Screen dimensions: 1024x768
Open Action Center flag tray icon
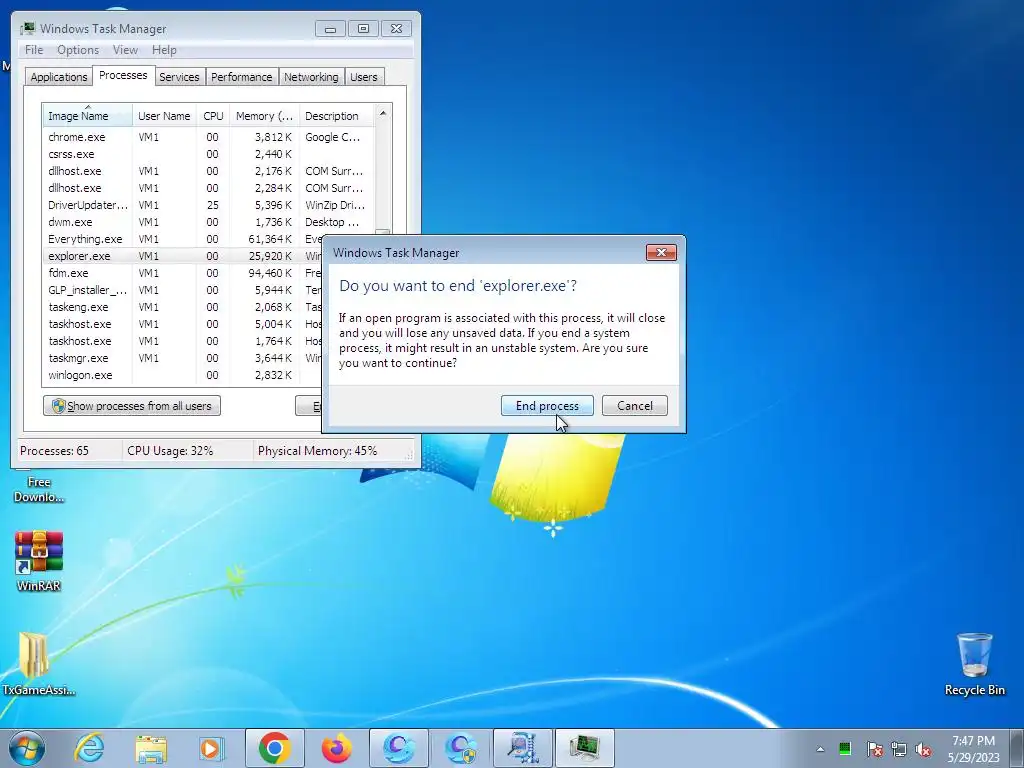[x=874, y=749]
